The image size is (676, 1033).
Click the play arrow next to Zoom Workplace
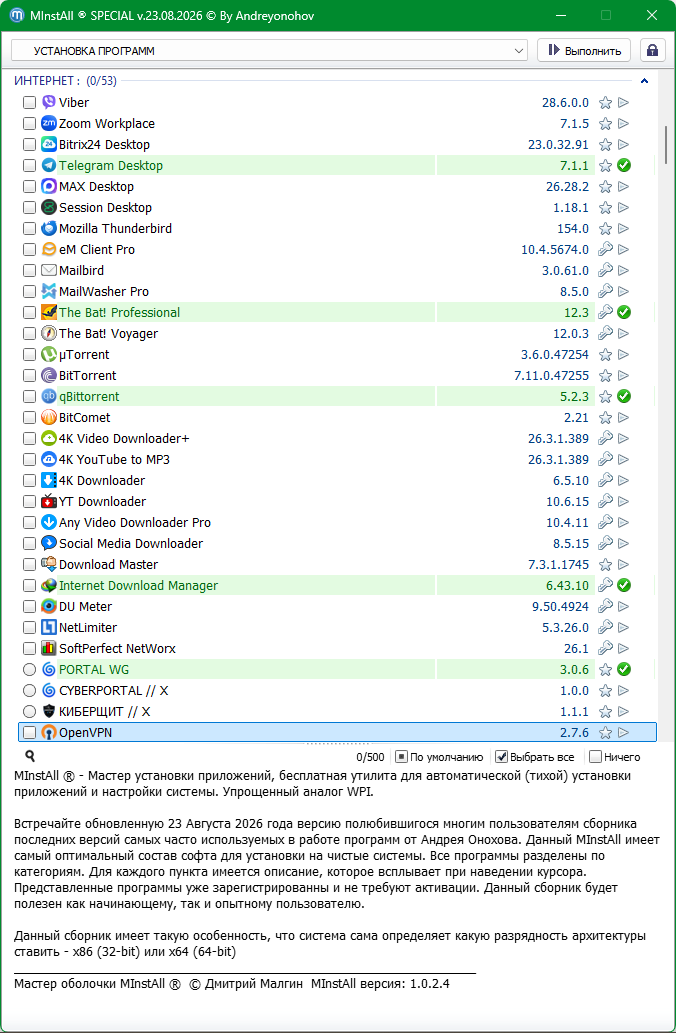623,124
